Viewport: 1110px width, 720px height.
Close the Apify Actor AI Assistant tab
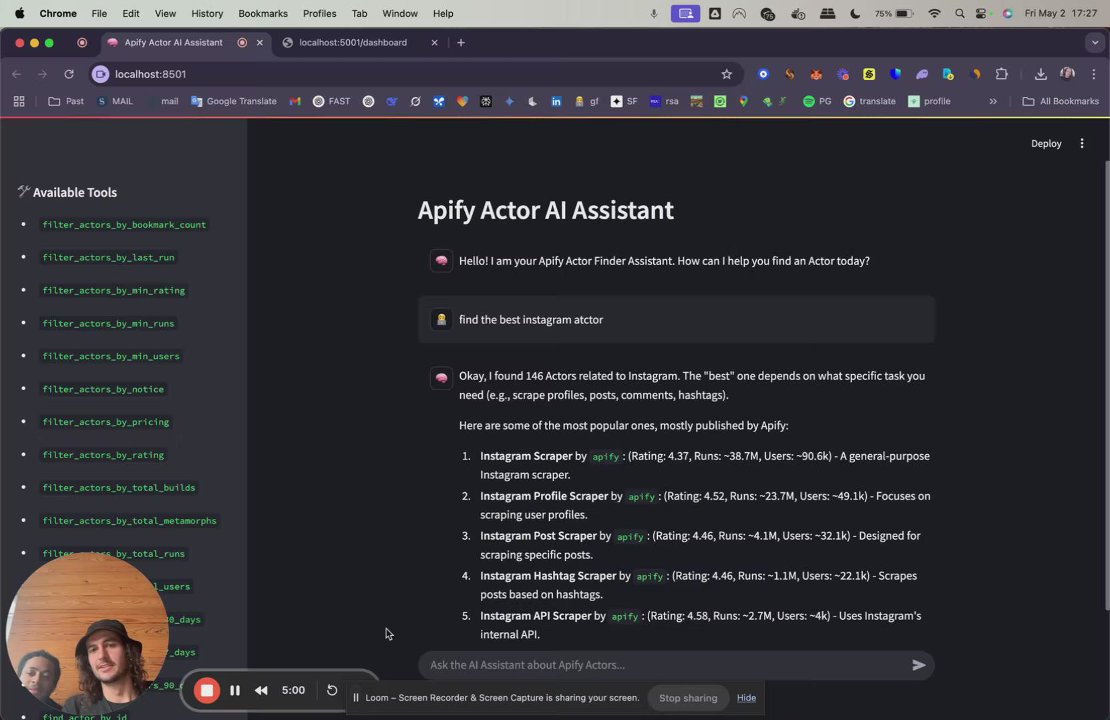pos(260,42)
